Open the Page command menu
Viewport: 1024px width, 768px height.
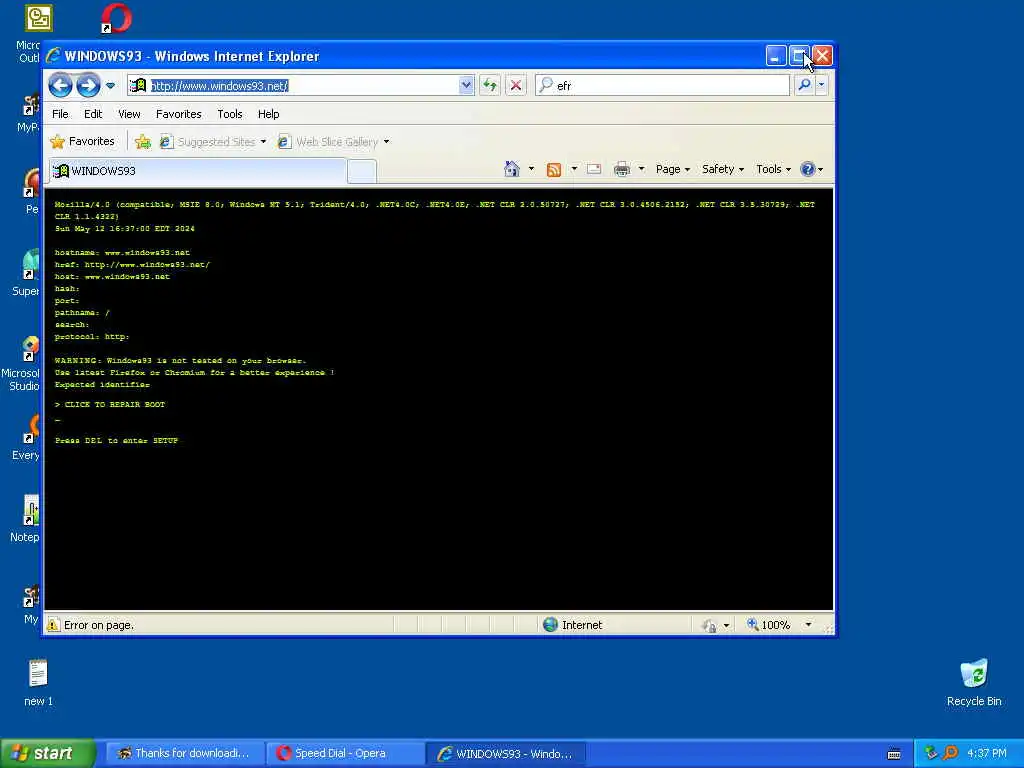point(673,169)
